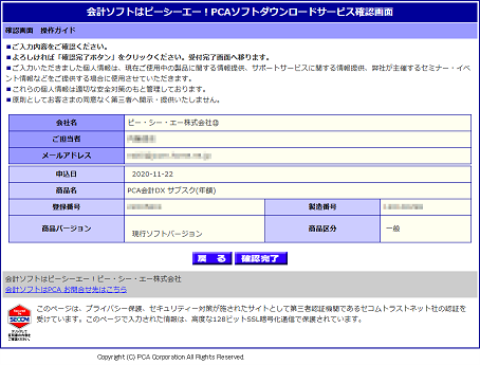The image size is (480, 365).
Task: Click the page title banner PCAソフトダウンロードサービス確認画面
Action: [x=240, y=12]
